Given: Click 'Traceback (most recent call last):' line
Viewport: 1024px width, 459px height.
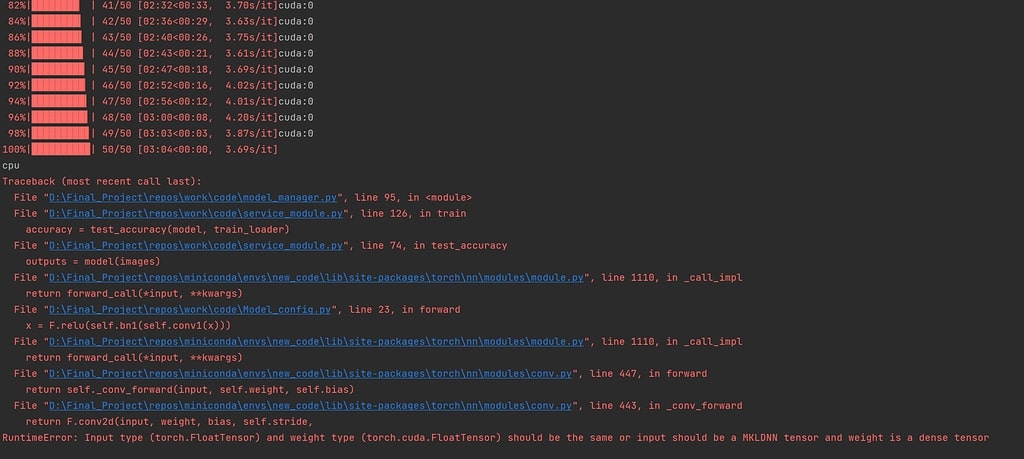Looking at the screenshot, I should (x=102, y=182).
